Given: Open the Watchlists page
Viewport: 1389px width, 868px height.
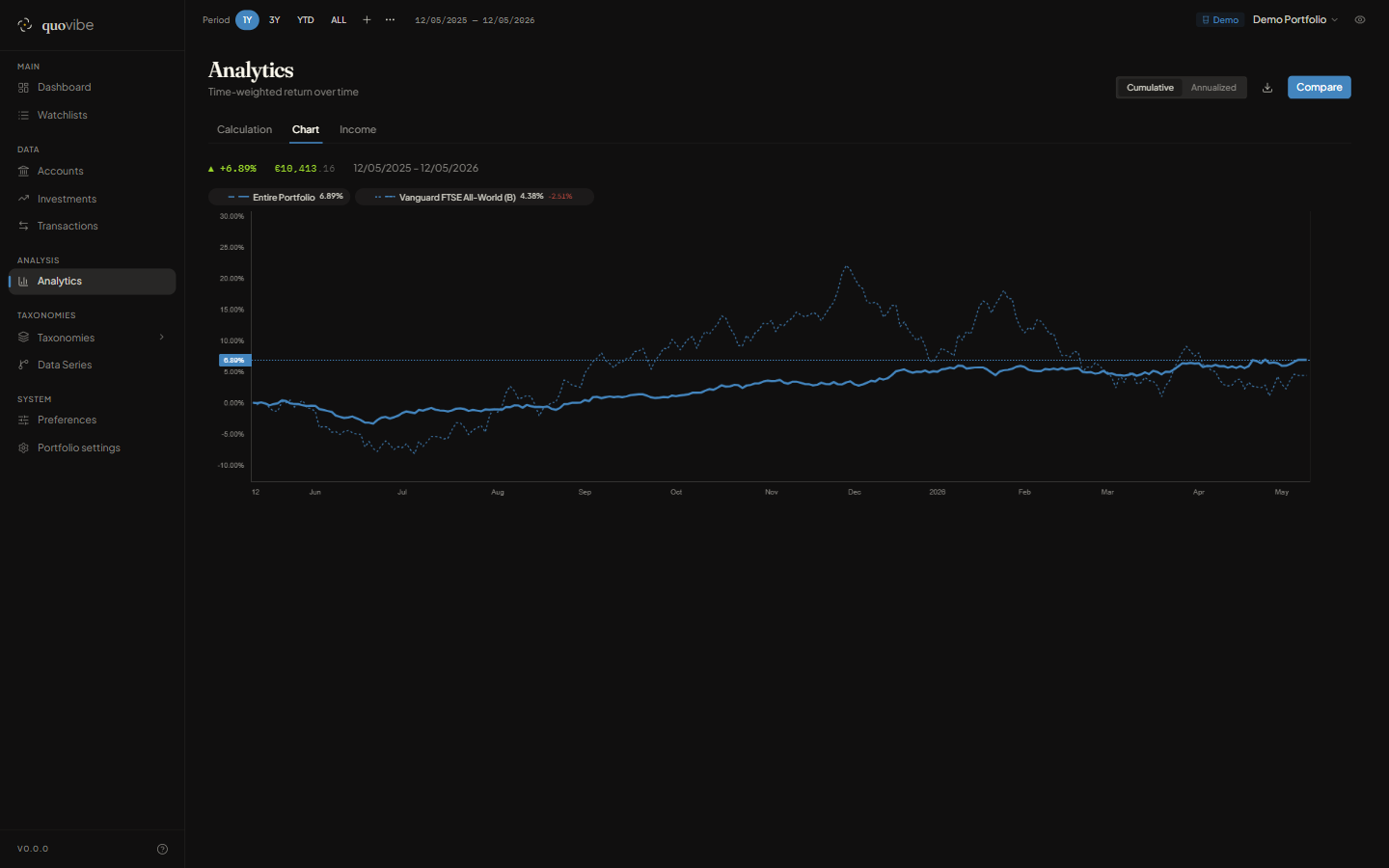Looking at the screenshot, I should tap(92, 116).
